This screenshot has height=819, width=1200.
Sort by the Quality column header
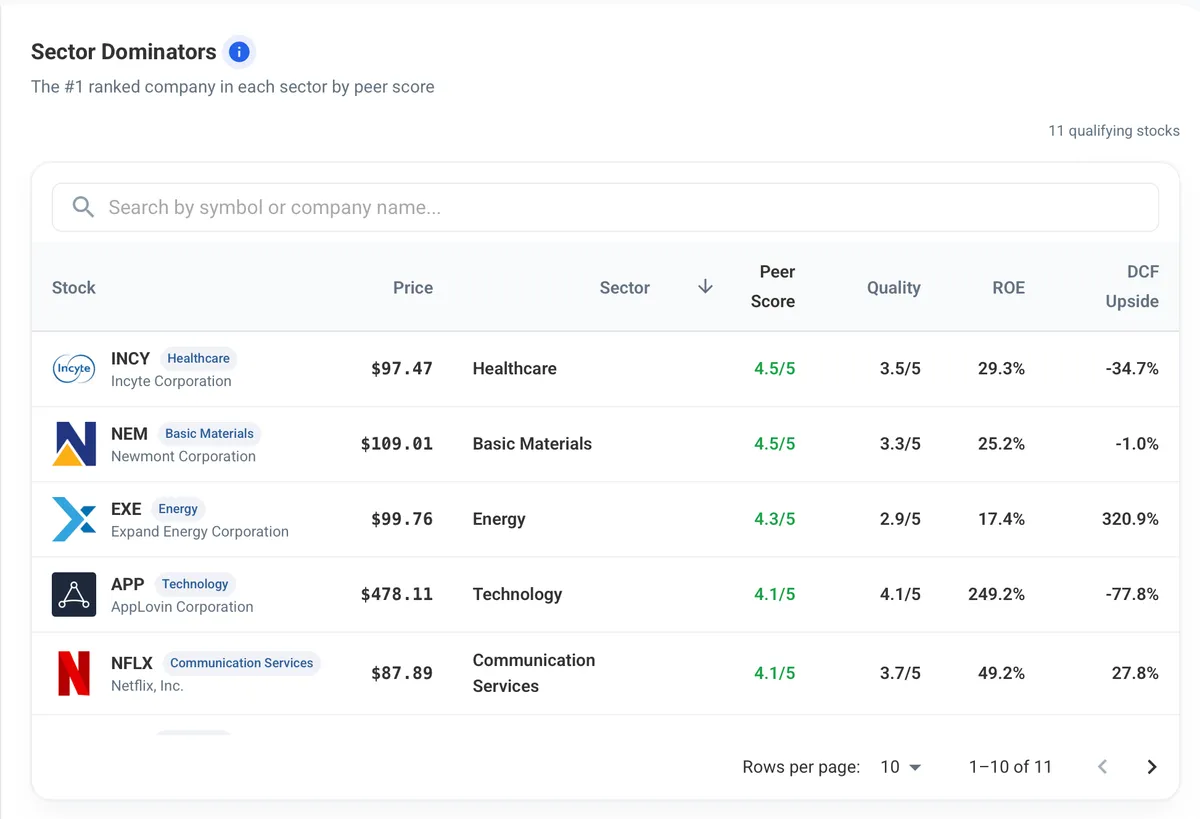894,288
